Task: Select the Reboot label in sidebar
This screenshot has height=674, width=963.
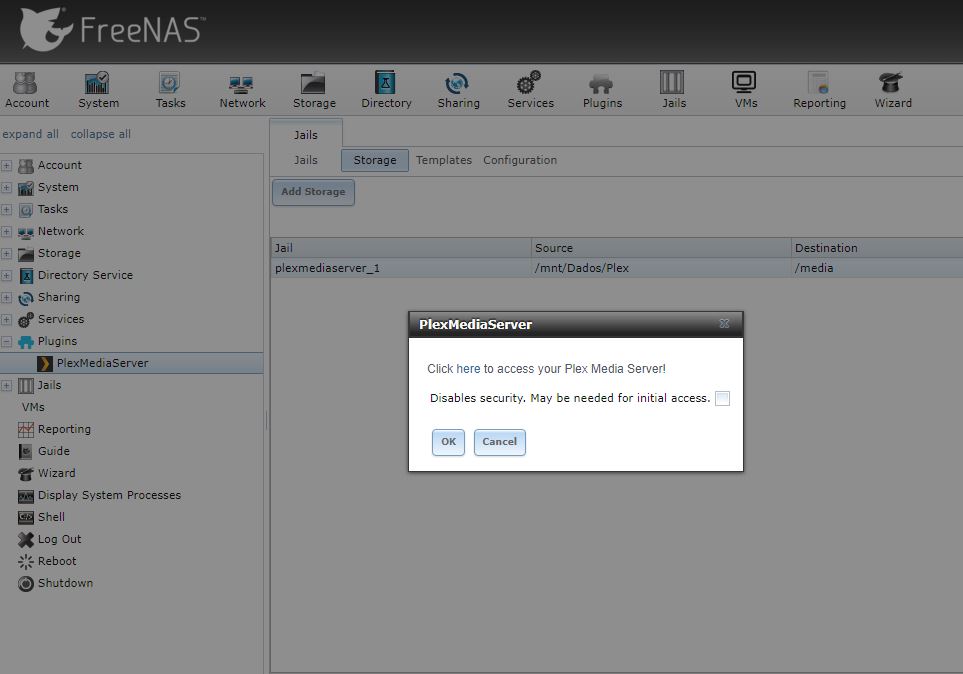Action: [x=57, y=561]
